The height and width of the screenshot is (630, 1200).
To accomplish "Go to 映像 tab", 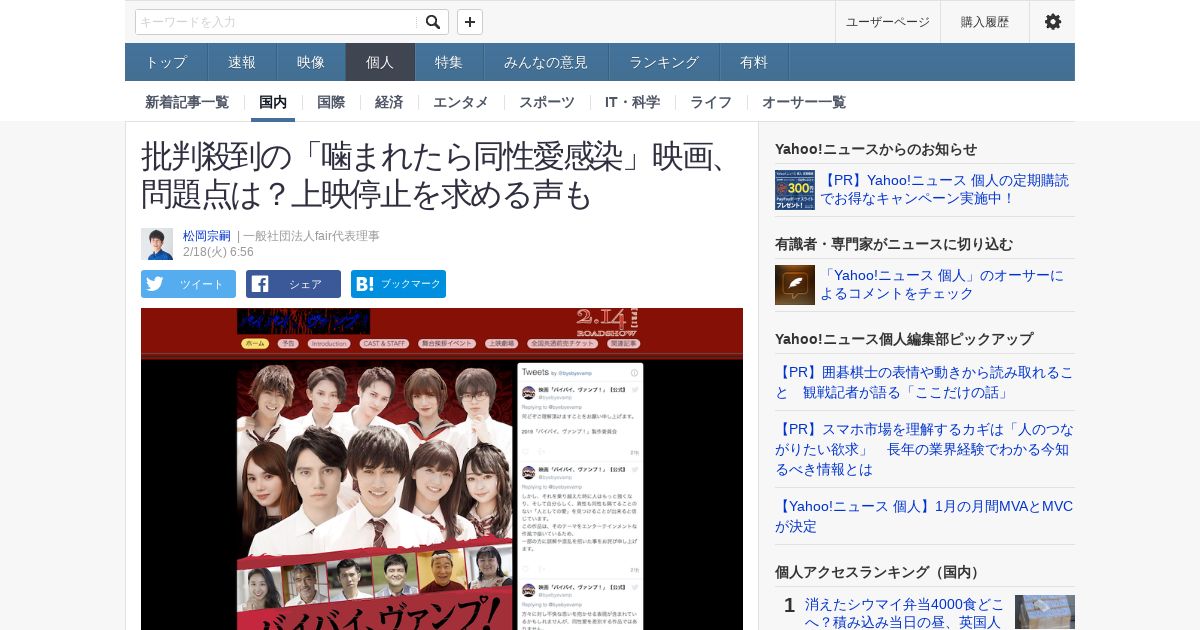I will point(311,62).
